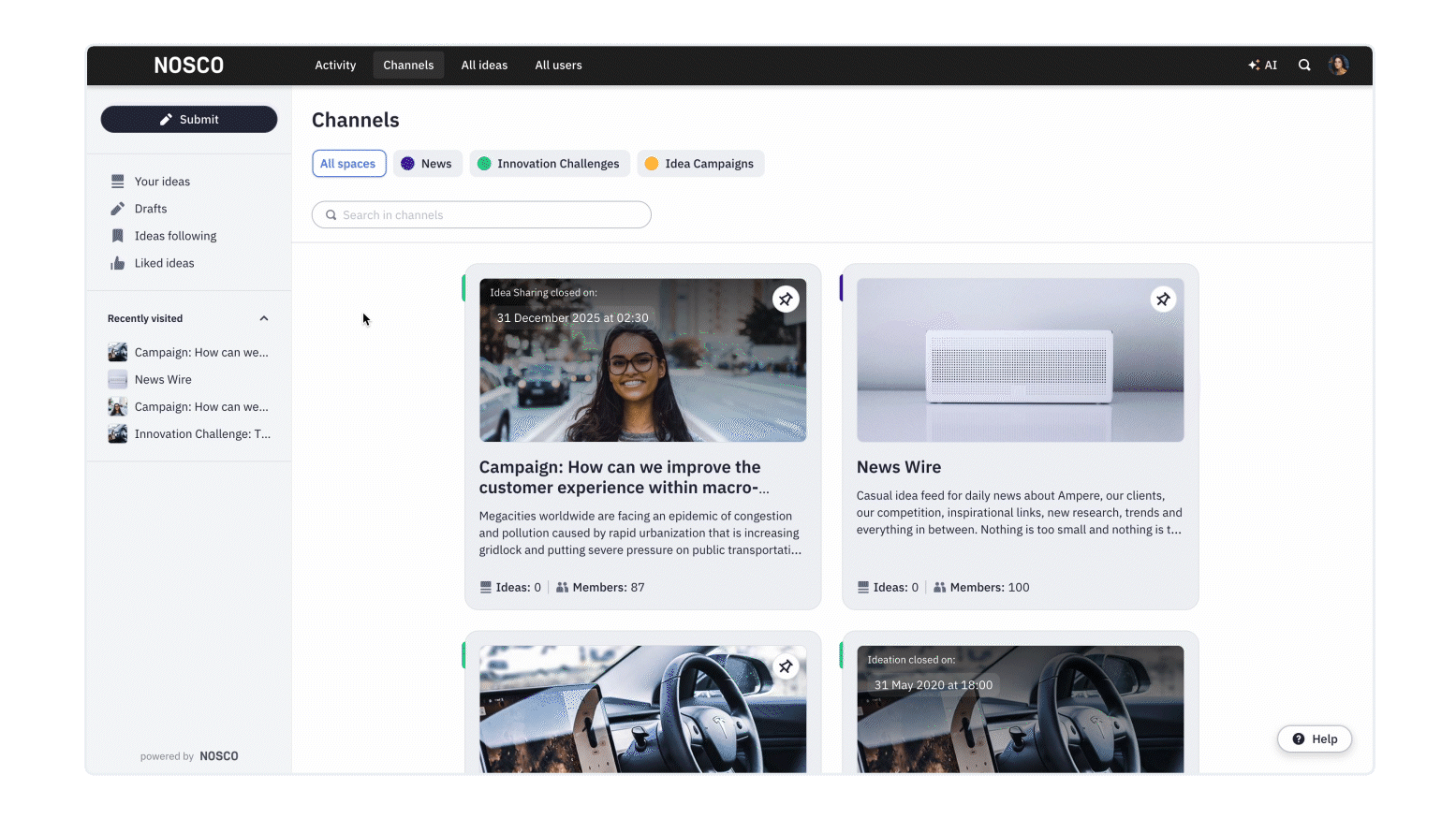Open the News Wire card title
The height and width of the screenshot is (819, 1456).
pos(899,467)
